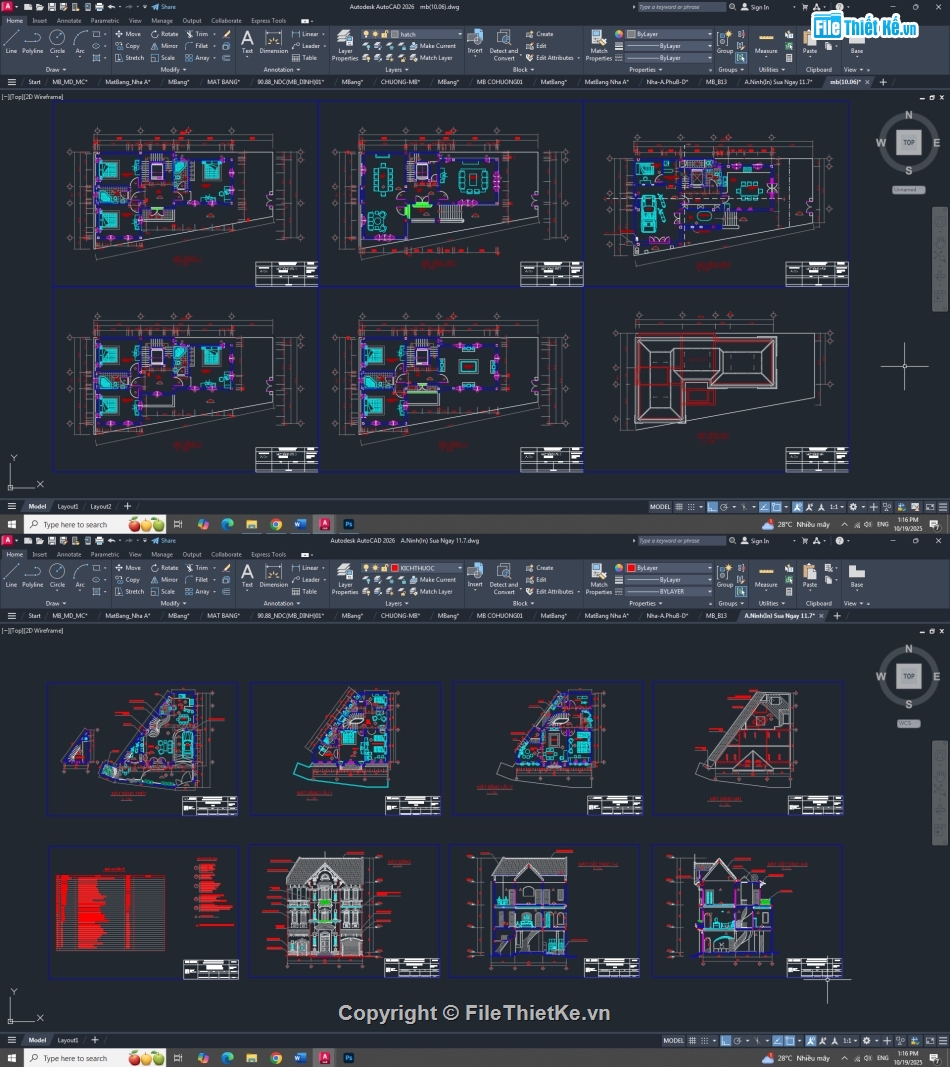
Task: Enable object snap from the status bar
Action: click(x=775, y=507)
